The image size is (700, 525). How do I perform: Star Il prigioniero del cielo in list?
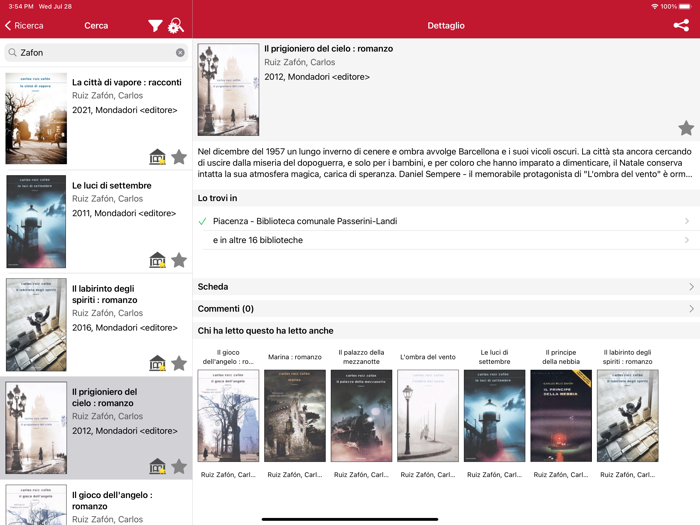tap(179, 466)
